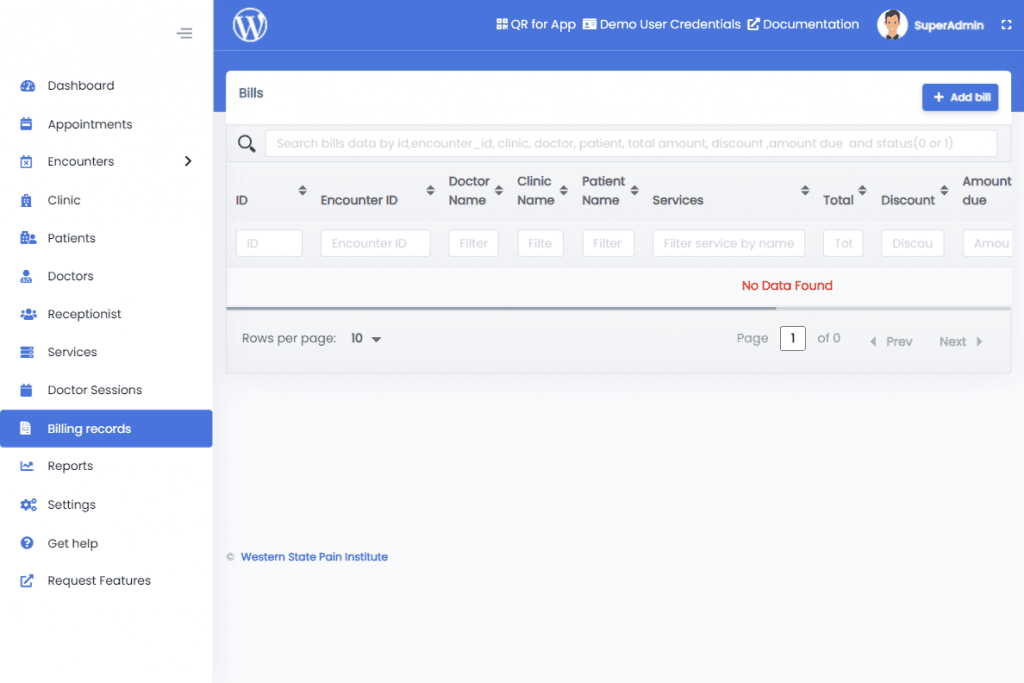Open Patients menu item
1024x683 pixels.
click(x=106, y=238)
